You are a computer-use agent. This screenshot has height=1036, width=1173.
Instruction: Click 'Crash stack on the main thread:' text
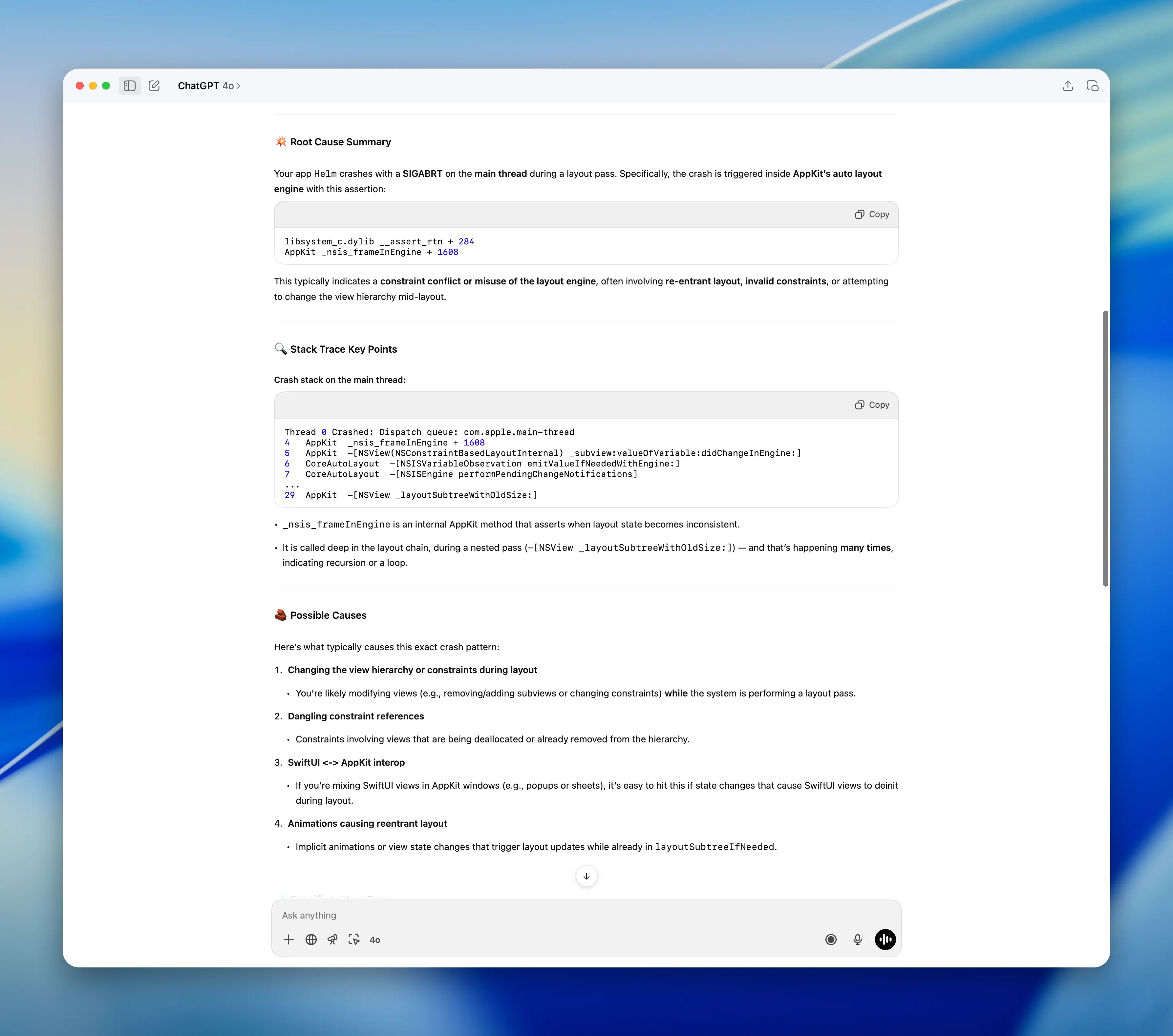pos(340,380)
